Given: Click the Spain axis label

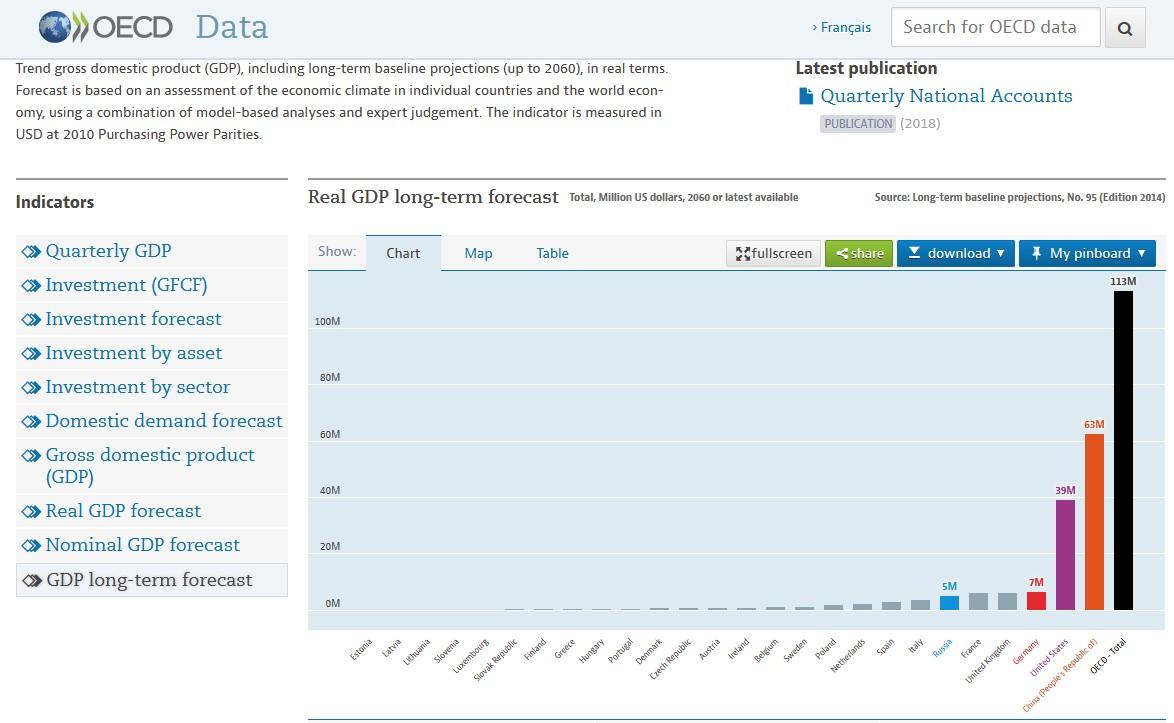Looking at the screenshot, I should [x=885, y=647].
